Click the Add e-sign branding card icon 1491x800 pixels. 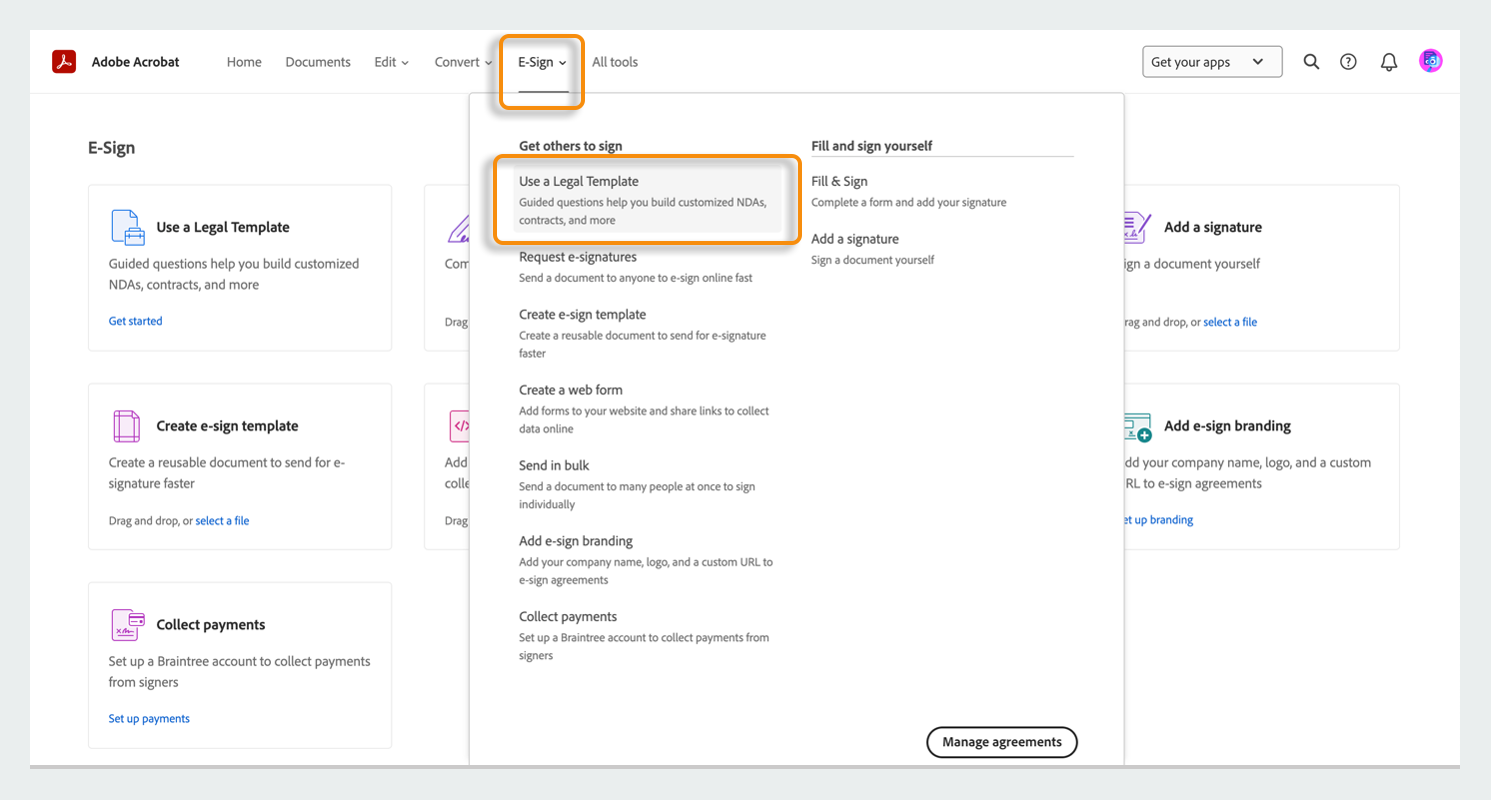(1135, 425)
